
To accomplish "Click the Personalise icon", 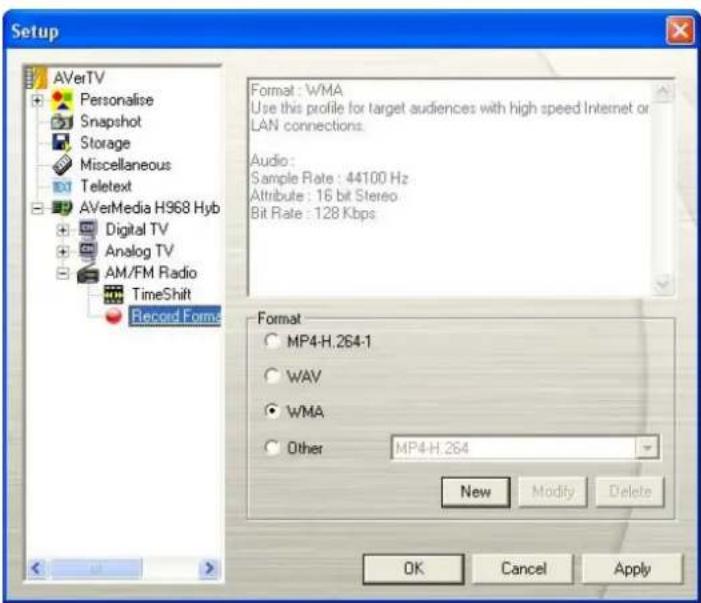I will [x=62, y=100].
